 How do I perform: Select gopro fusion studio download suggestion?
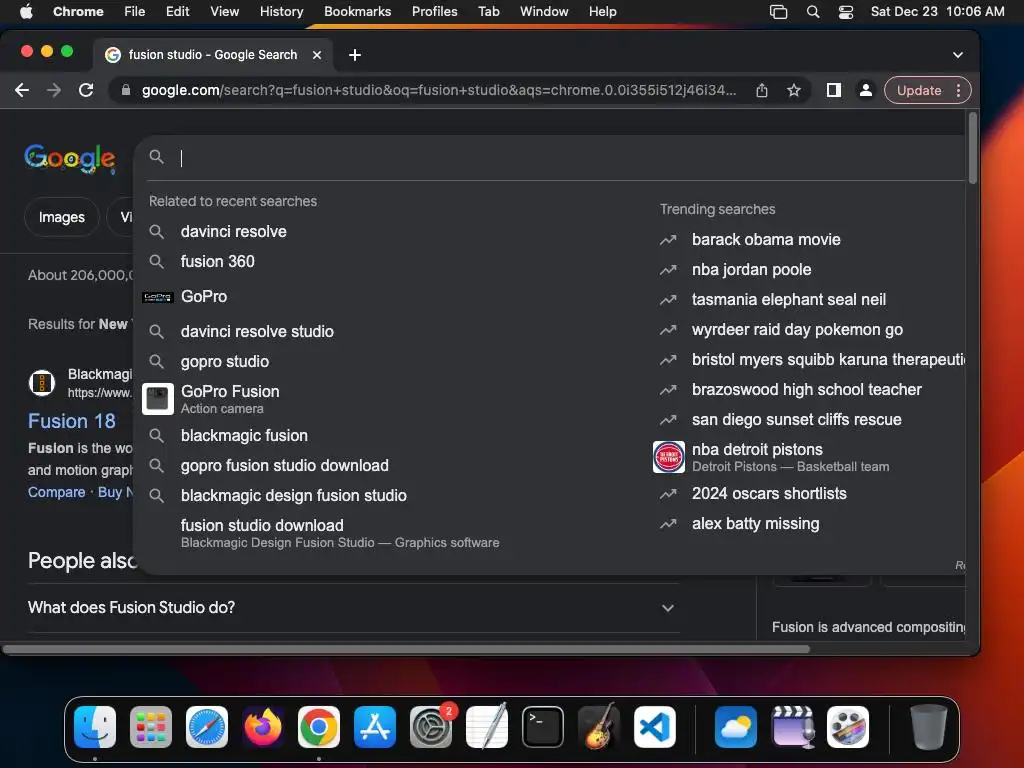(284, 466)
